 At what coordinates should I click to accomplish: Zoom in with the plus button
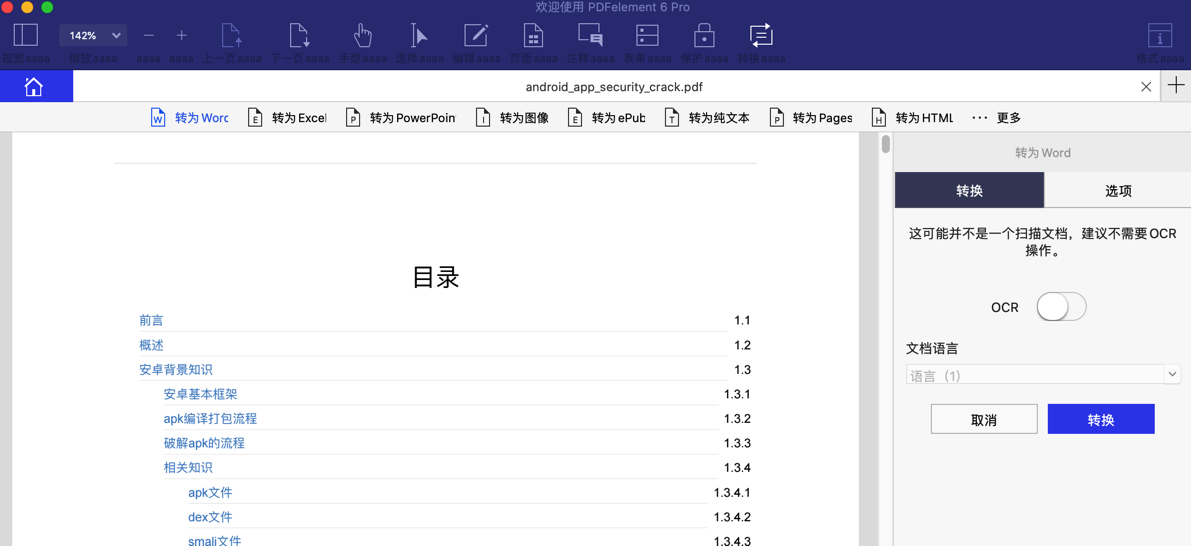pyautogui.click(x=182, y=35)
